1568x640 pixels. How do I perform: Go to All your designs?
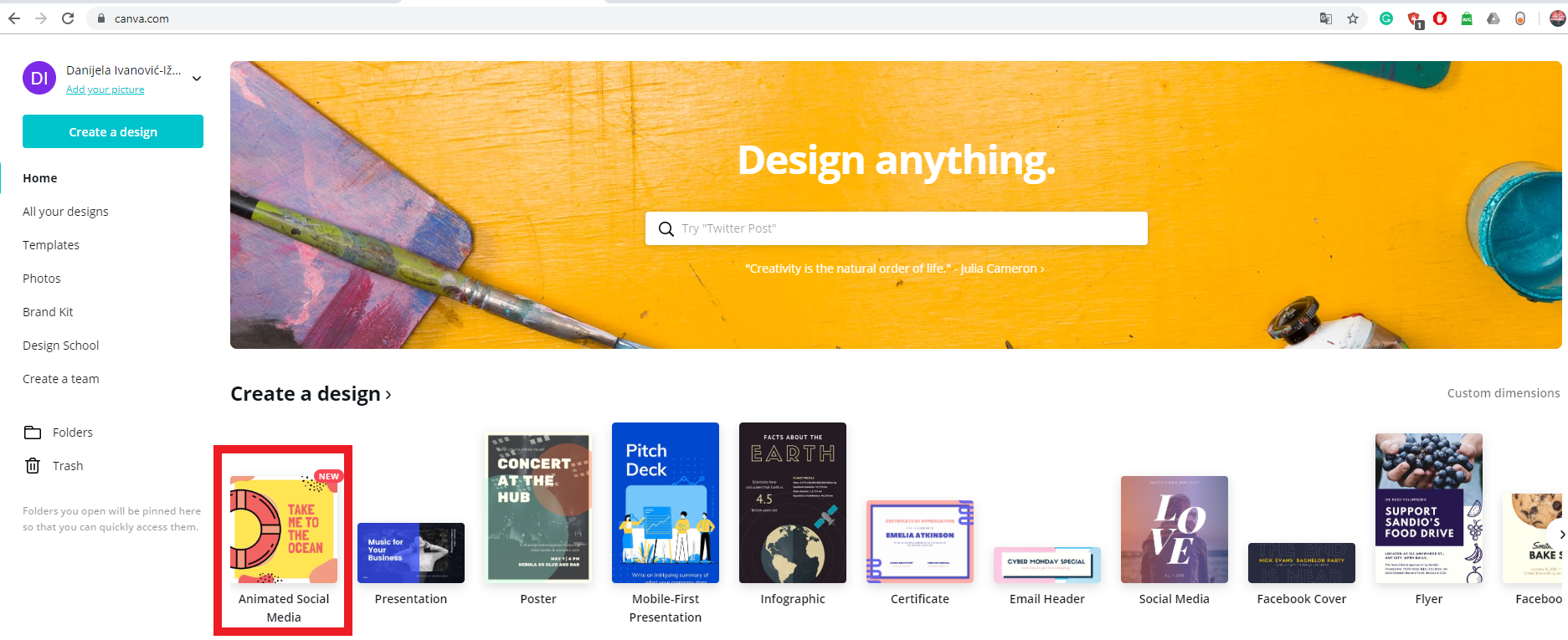tap(65, 212)
